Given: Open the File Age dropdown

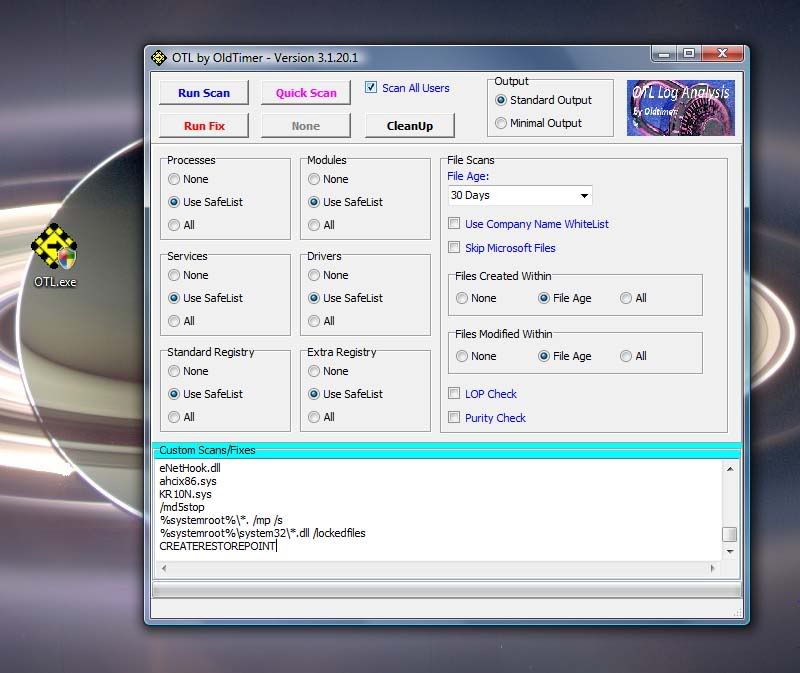Looking at the screenshot, I should 520,195.
